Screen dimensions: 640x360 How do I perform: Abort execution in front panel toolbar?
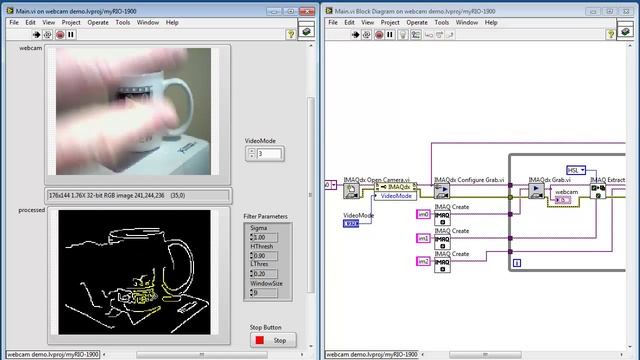pos(60,35)
